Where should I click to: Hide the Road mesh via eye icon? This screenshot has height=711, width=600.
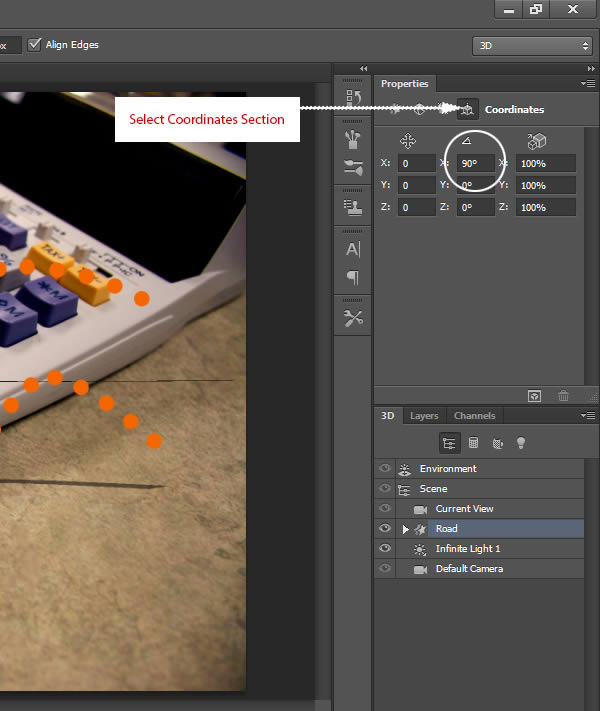(385, 528)
